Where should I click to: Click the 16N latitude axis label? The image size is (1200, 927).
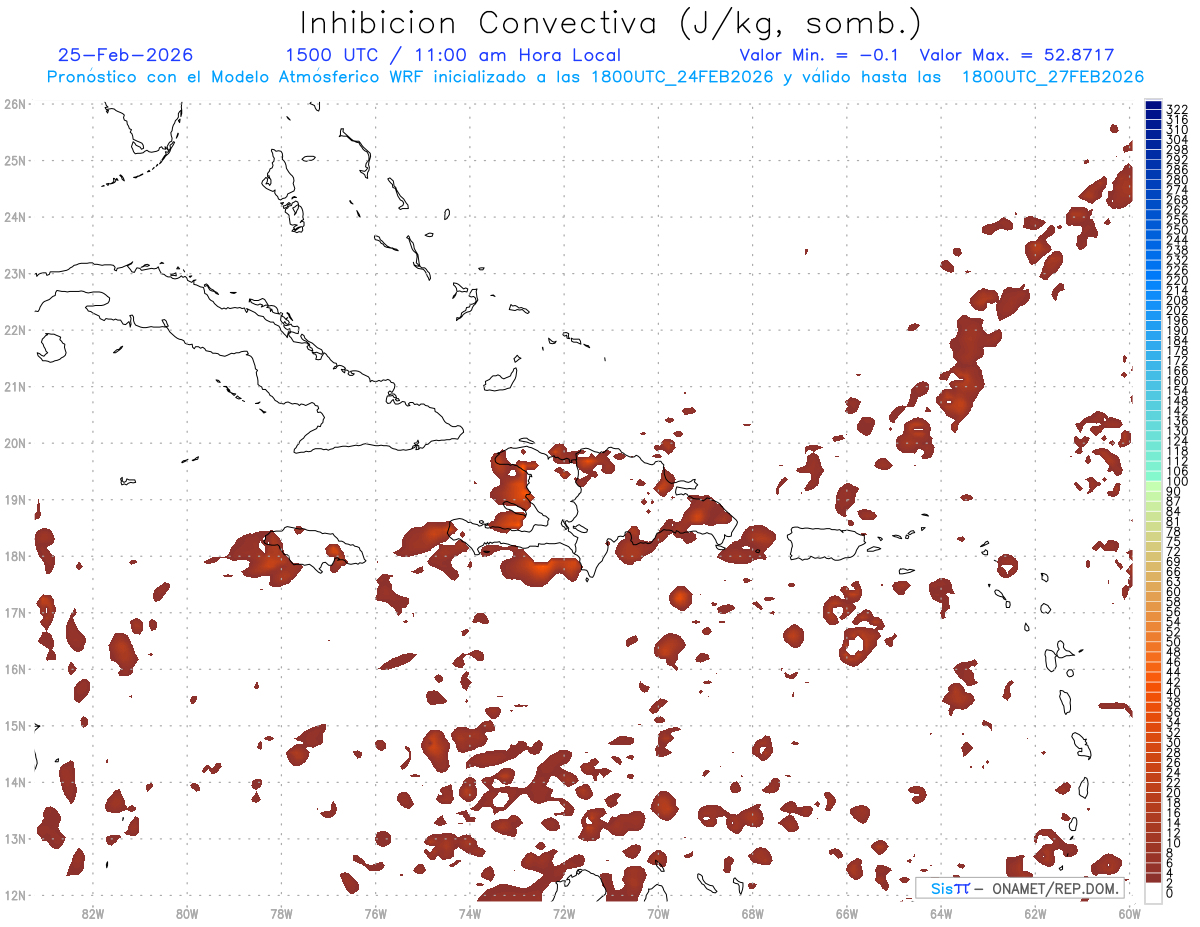click(x=14, y=669)
